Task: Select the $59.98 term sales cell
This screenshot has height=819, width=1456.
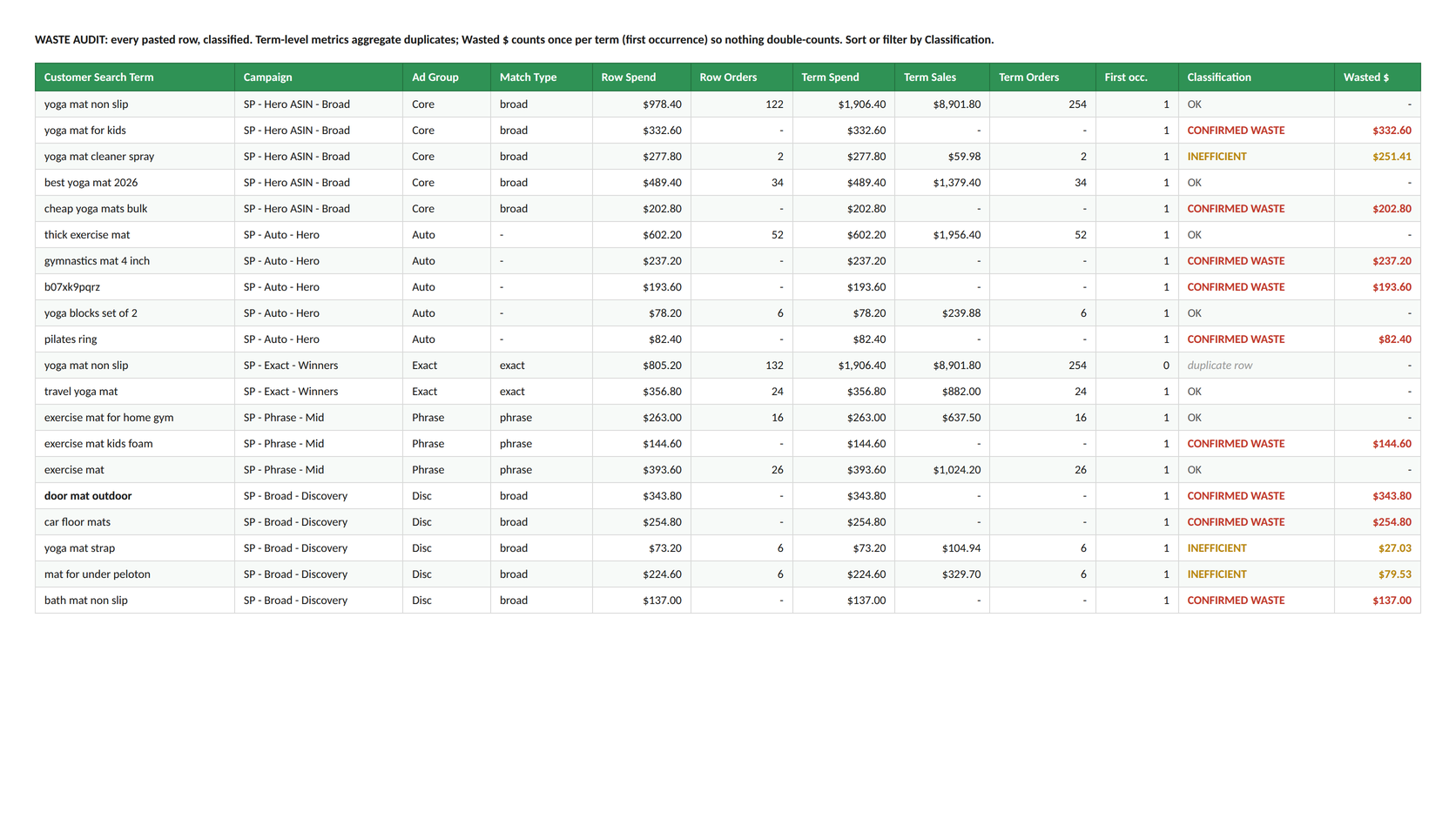Action: (942, 157)
